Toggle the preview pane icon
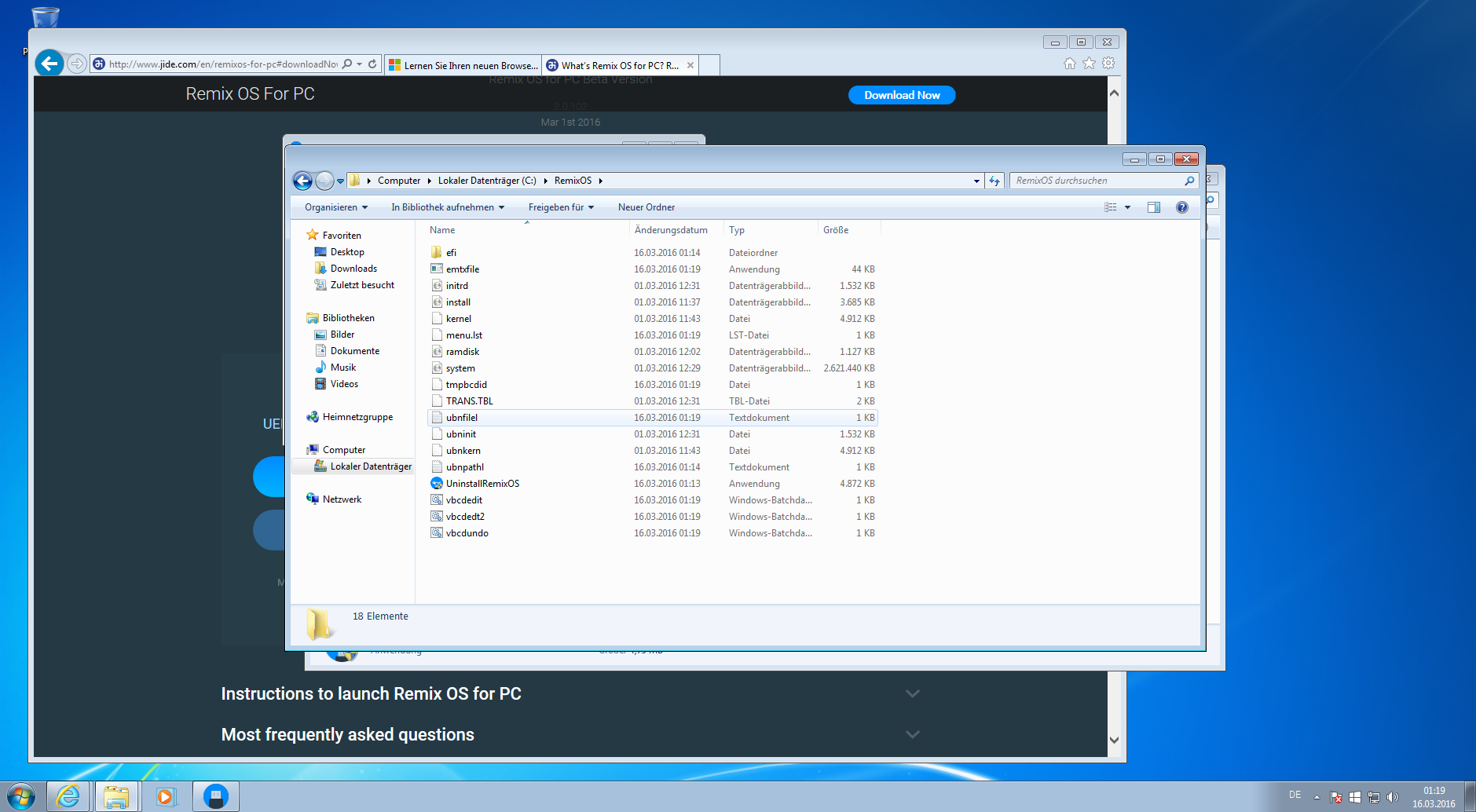1476x812 pixels. [x=1153, y=207]
